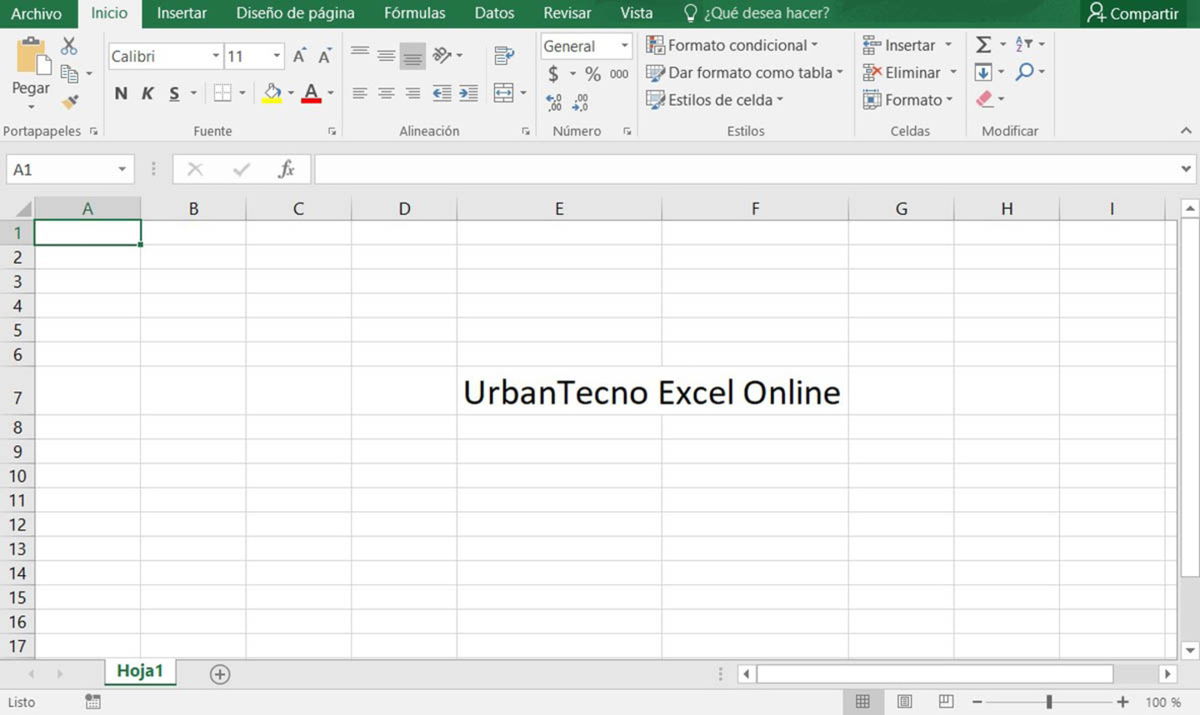The image size is (1200, 715).
Task: Expand the font size 11 dropdown
Action: (273, 56)
